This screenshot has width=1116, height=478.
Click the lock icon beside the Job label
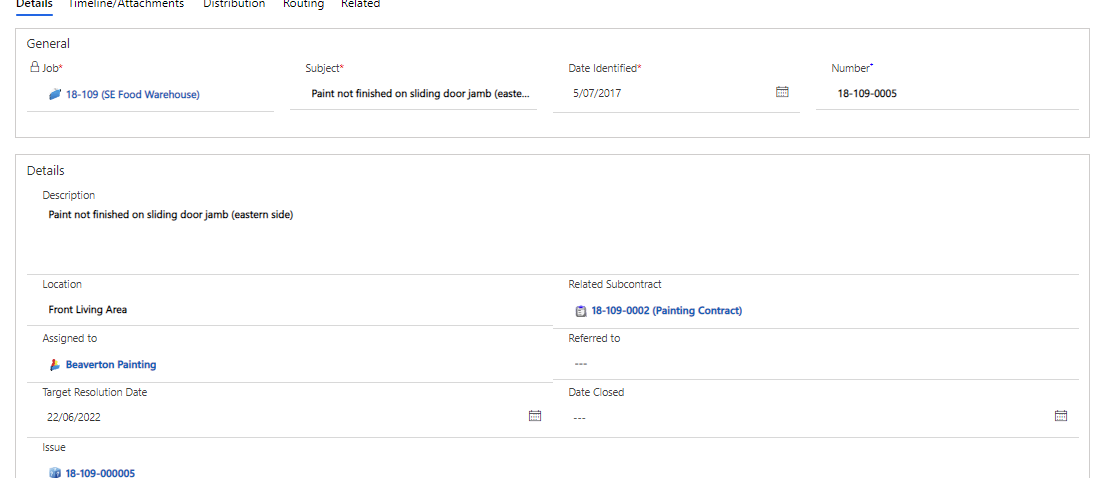(x=33, y=67)
